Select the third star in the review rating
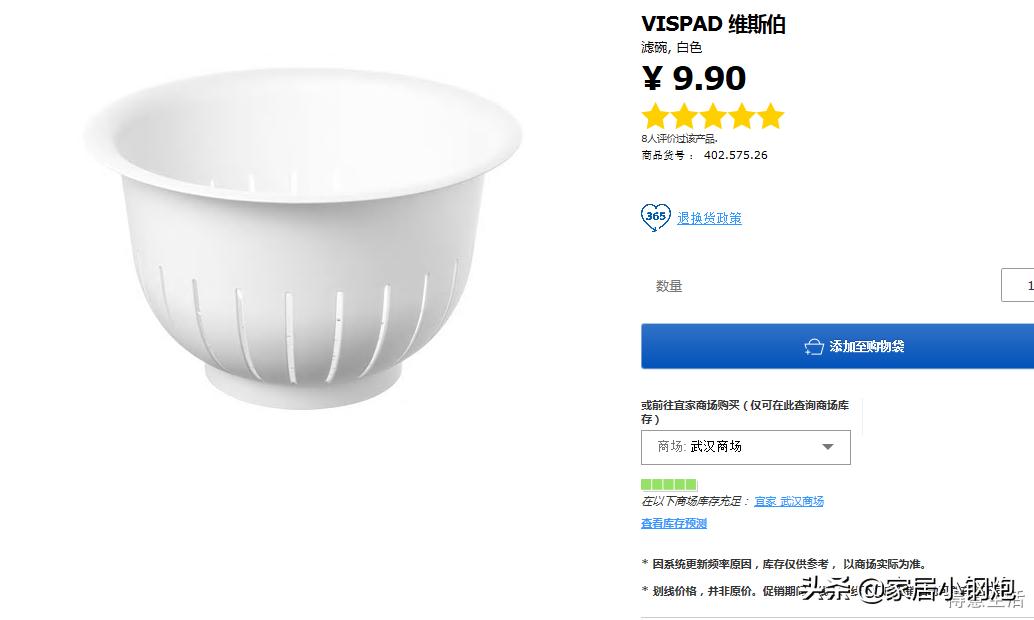This screenshot has height=620, width=1034. [x=713, y=116]
